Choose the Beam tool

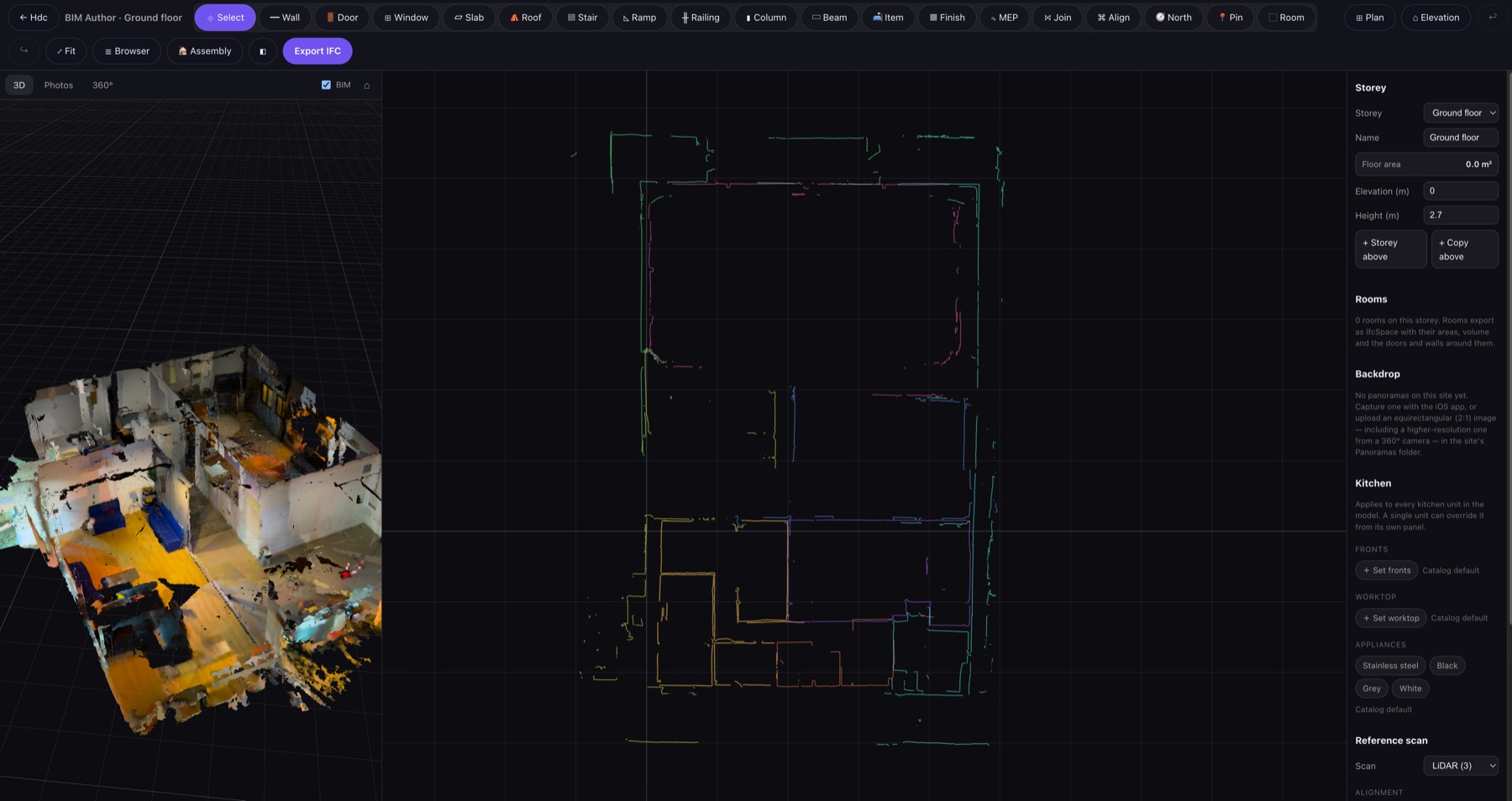tap(829, 18)
